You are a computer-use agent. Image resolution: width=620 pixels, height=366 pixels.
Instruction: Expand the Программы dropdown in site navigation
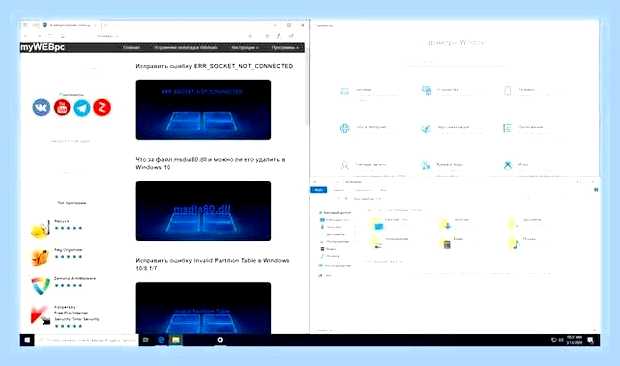(285, 47)
